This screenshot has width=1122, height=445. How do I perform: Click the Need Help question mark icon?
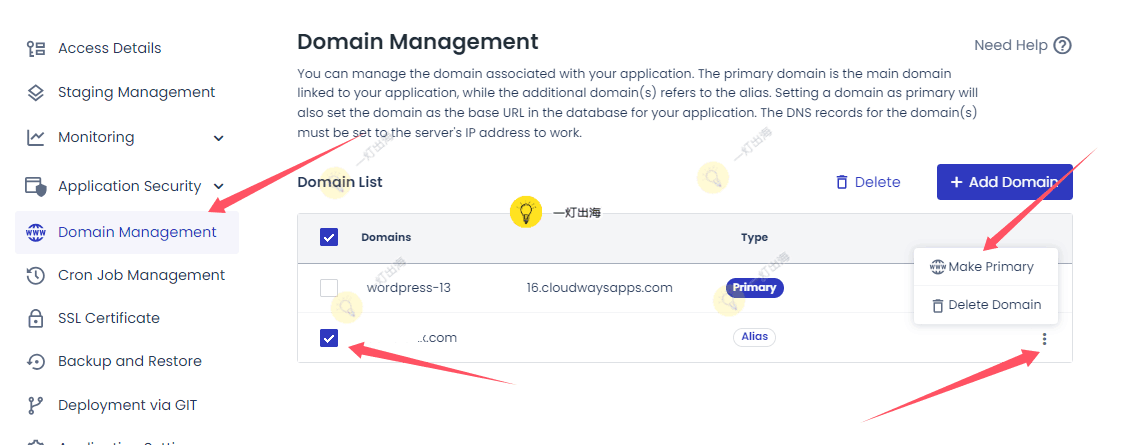click(x=1062, y=45)
